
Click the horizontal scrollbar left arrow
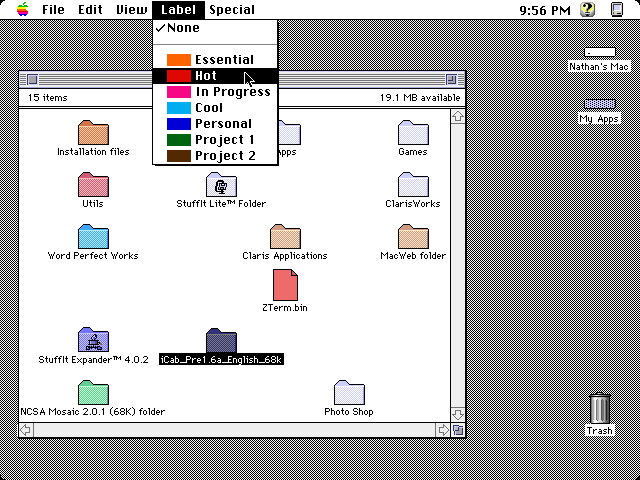(x=27, y=429)
